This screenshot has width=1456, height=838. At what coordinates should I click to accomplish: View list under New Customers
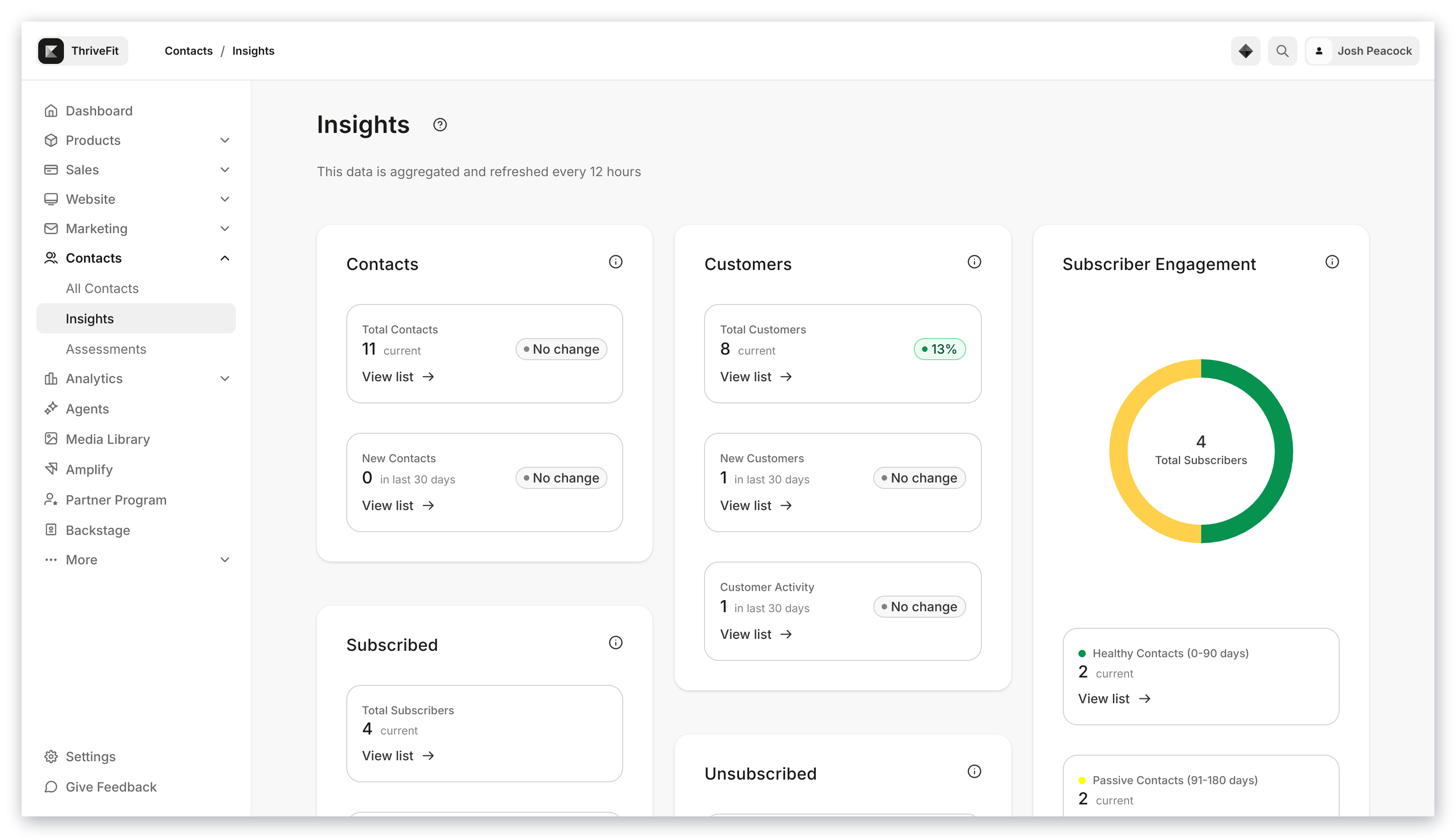(x=756, y=505)
